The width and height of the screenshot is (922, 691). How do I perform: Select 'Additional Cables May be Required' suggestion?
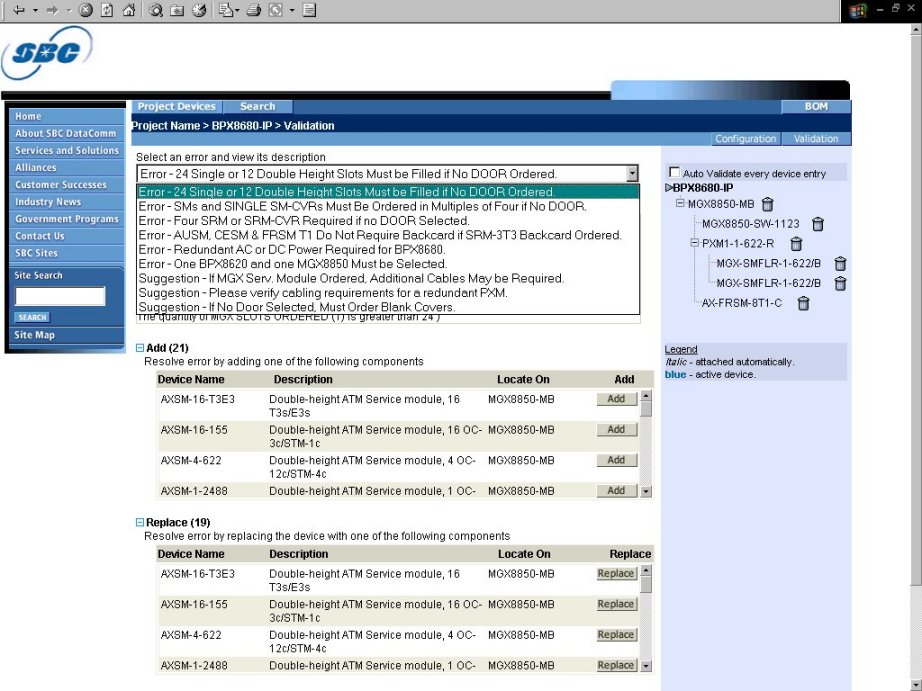click(388, 279)
